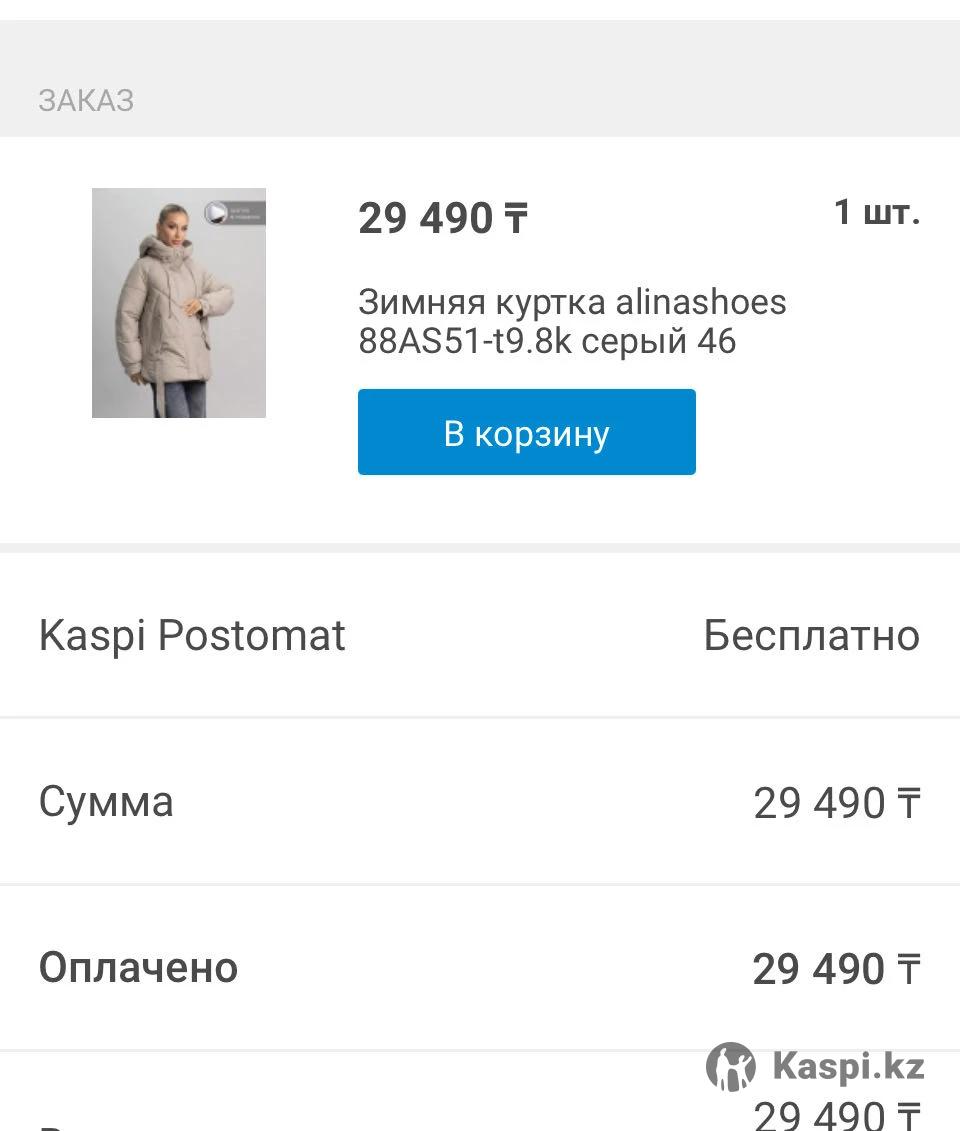Image resolution: width=960 pixels, height=1131 pixels.
Task: Tap the «1 шт.» quantity label
Action: tap(876, 212)
